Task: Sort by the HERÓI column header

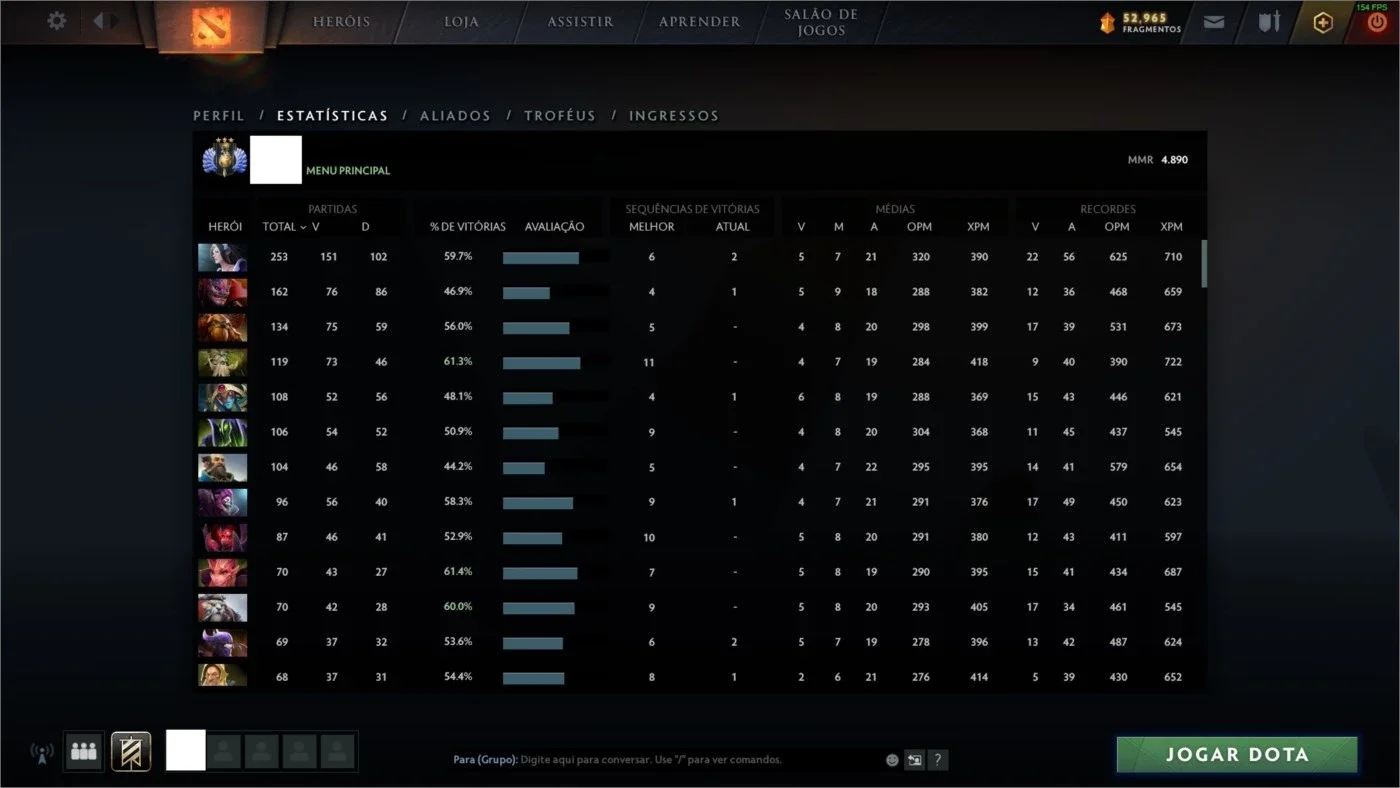Action: [225, 227]
